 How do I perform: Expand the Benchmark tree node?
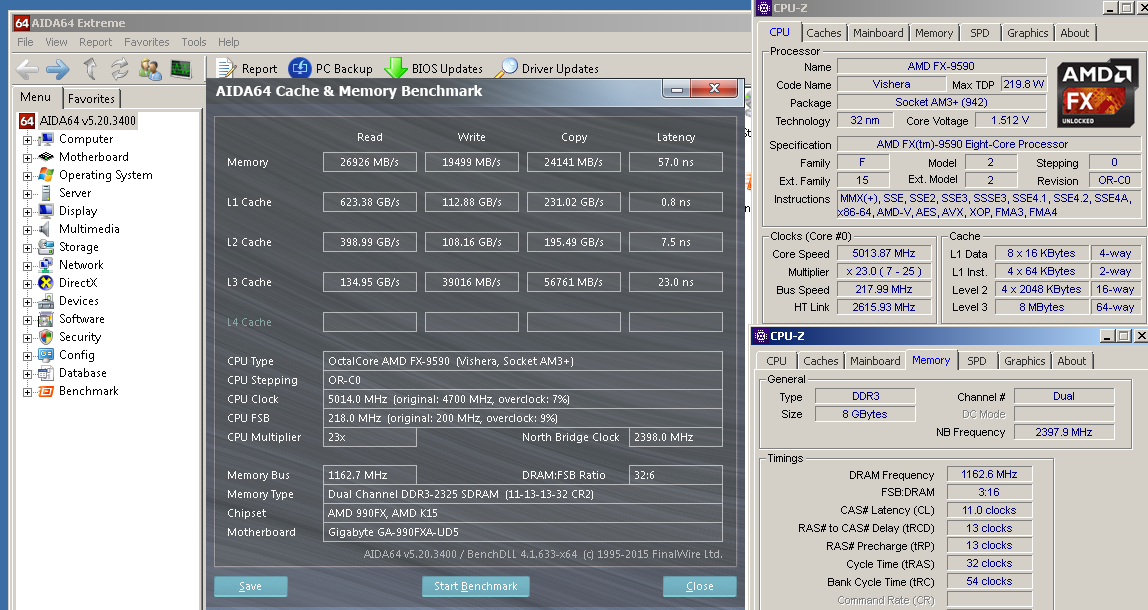(x=27, y=392)
